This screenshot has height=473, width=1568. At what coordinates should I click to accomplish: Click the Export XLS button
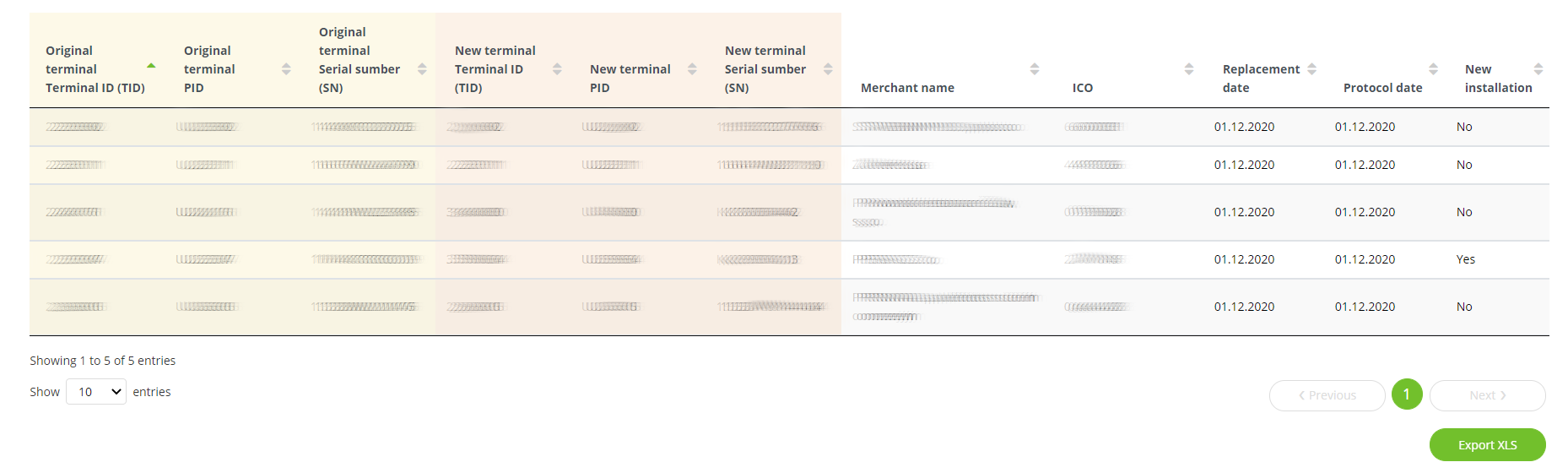(1487, 445)
